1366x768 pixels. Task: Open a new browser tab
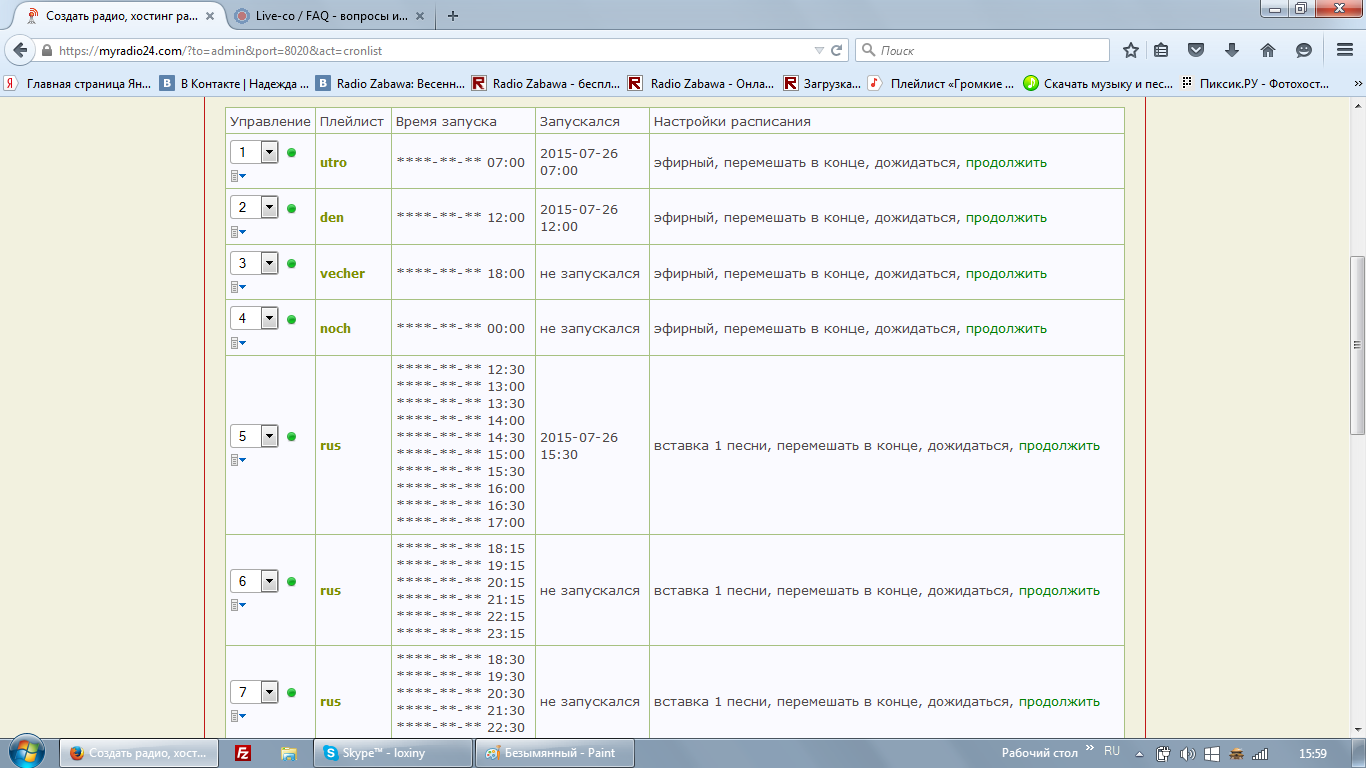pos(453,16)
